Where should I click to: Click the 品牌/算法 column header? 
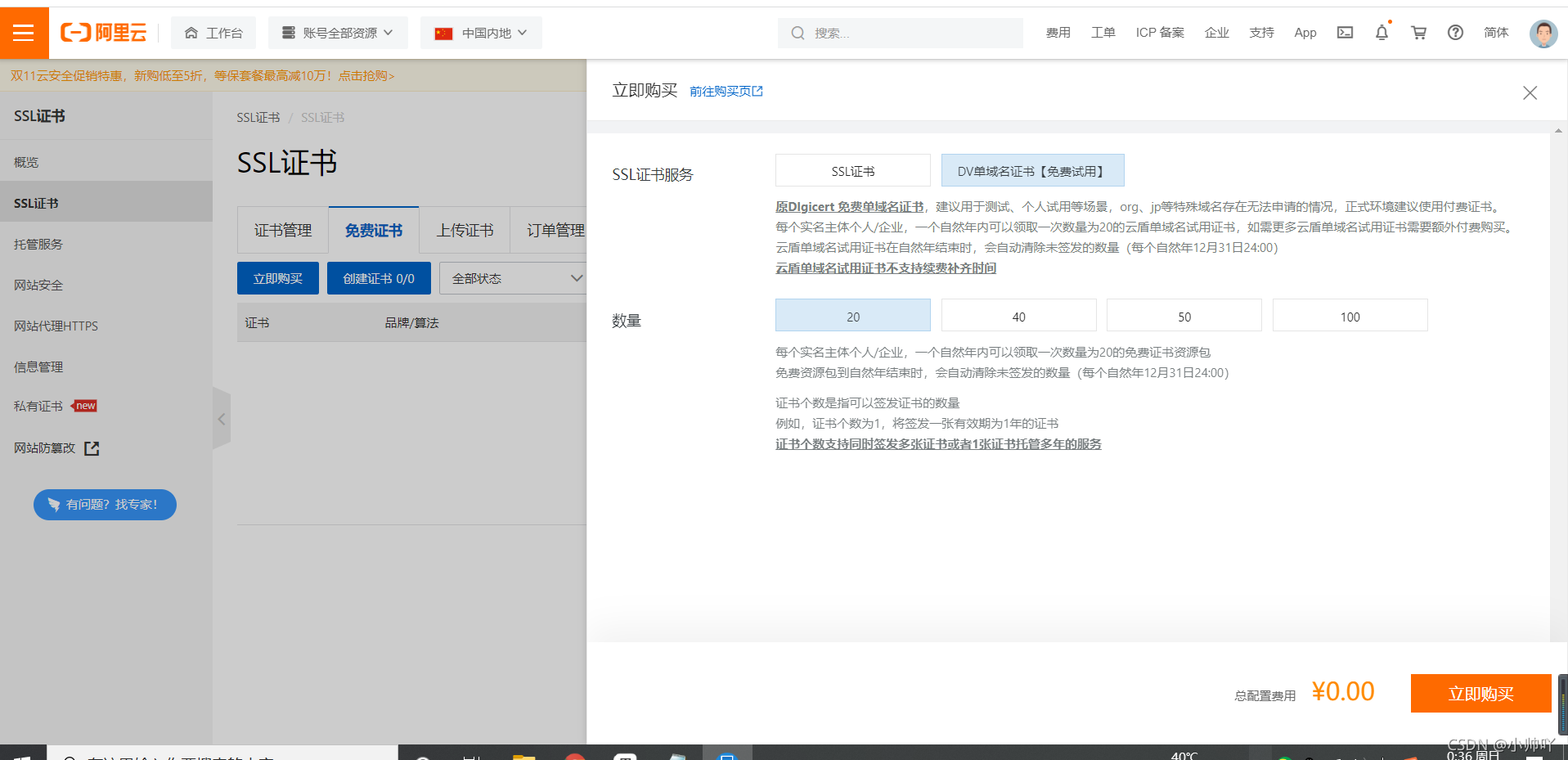tap(411, 323)
